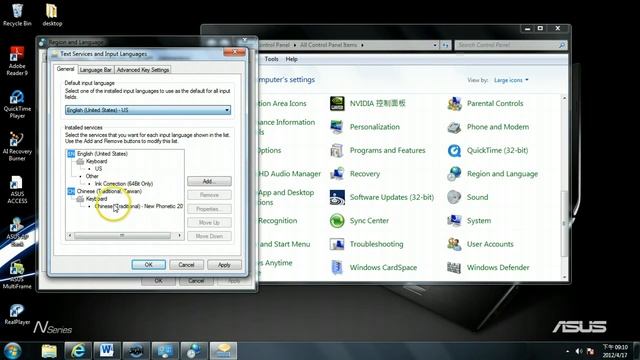Launch Adobe Reader 9 desktop icon
Screen dimensions: 640x360
[17, 61]
